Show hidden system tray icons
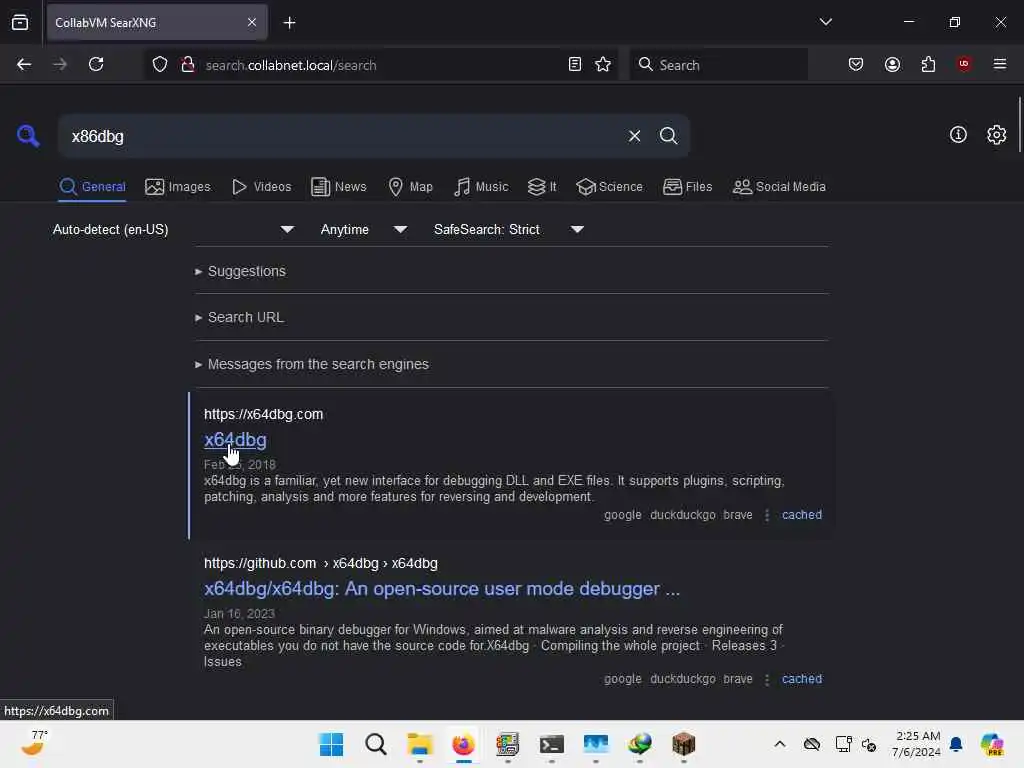The width and height of the screenshot is (1024, 768). pos(780,744)
